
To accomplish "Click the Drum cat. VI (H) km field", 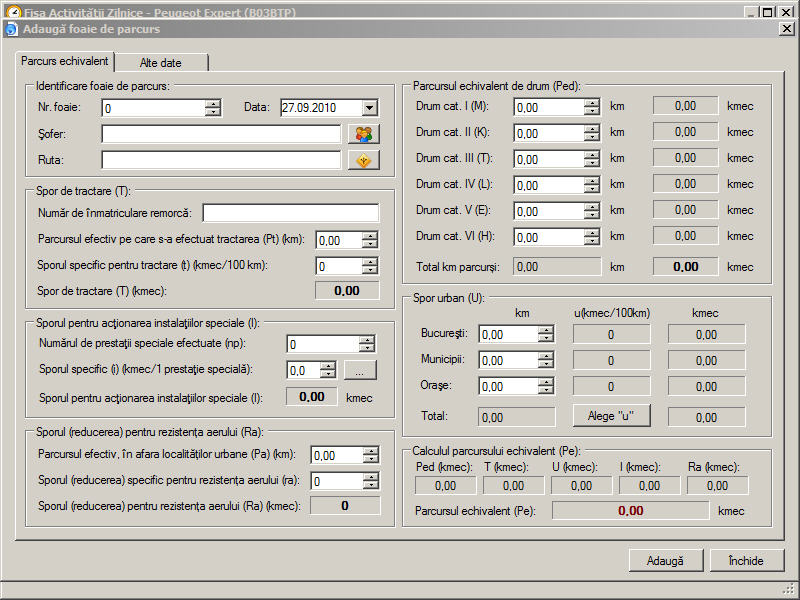I will click(x=548, y=237).
